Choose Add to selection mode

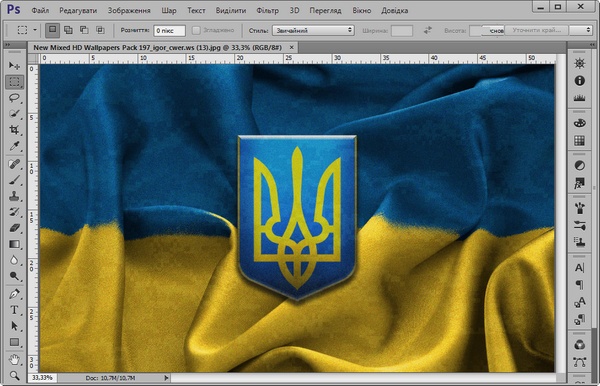coord(68,30)
